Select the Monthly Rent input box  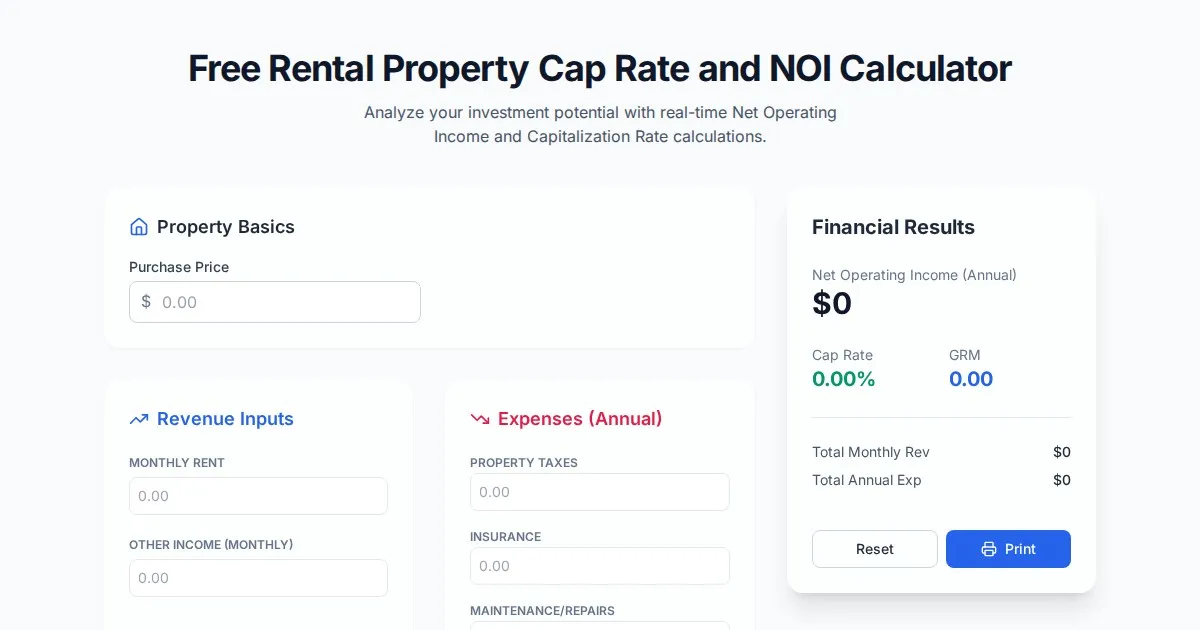258,496
